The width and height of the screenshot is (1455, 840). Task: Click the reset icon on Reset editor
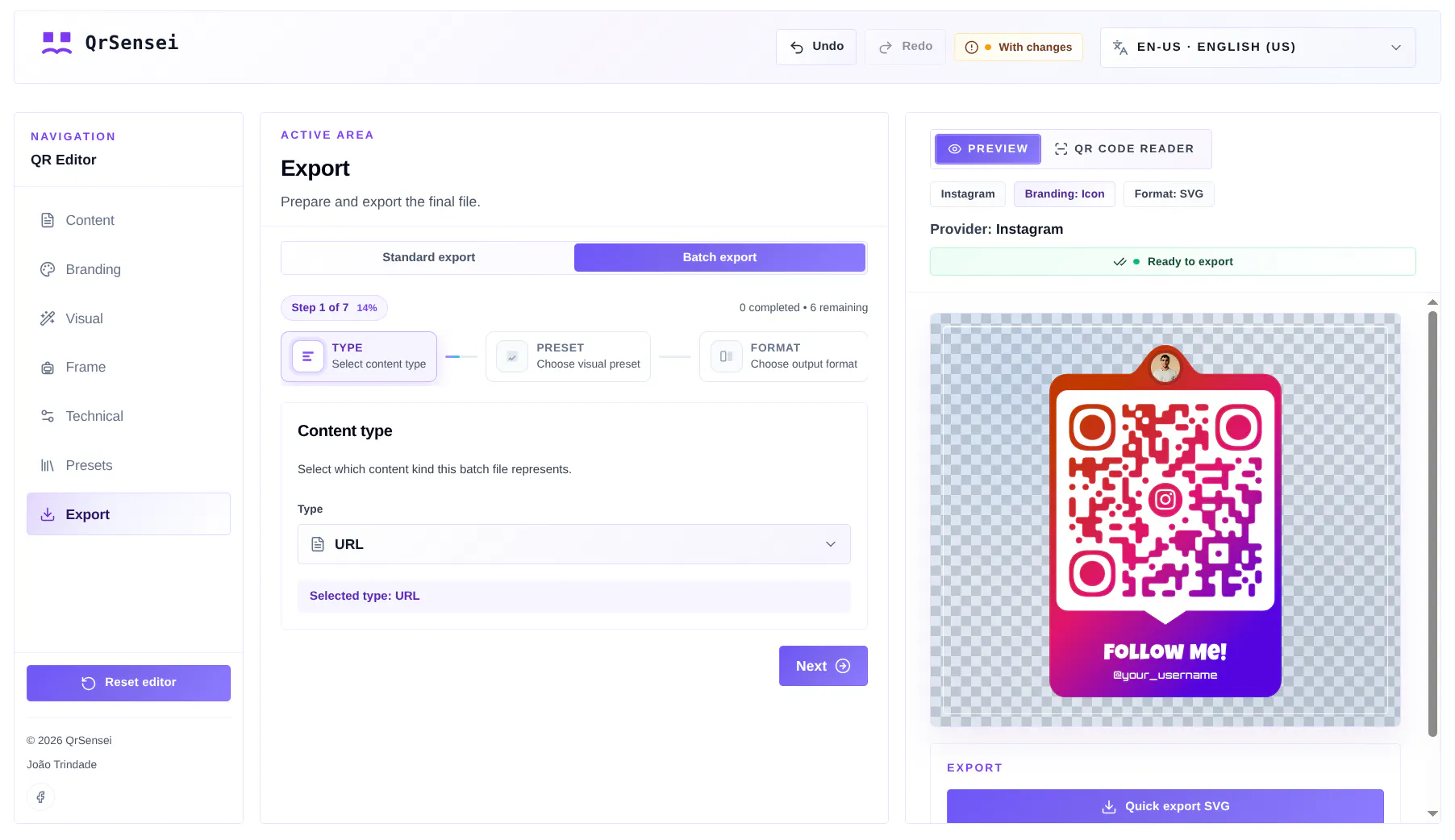[89, 683]
